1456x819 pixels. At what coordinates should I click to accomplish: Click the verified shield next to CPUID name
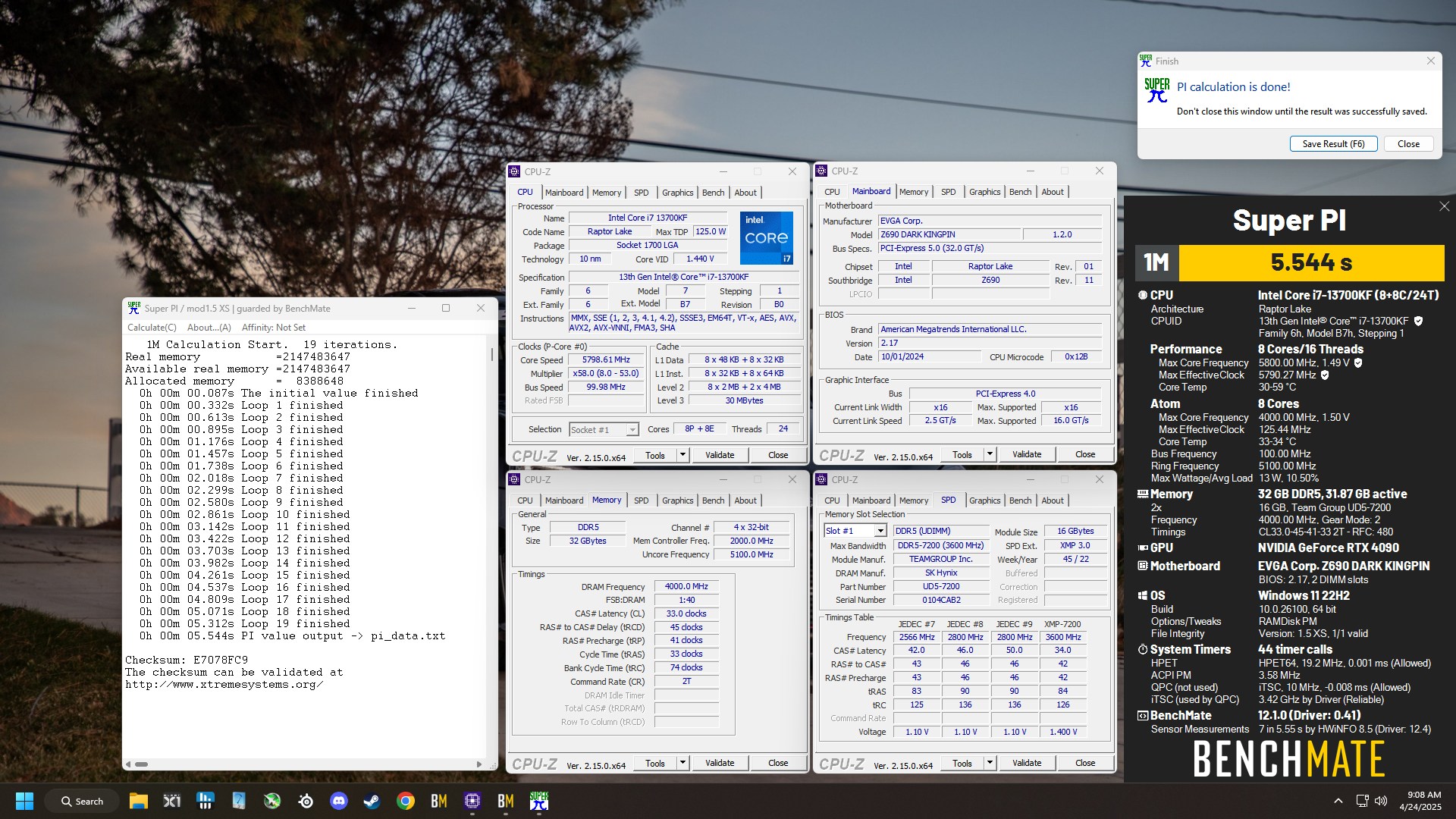1418,321
